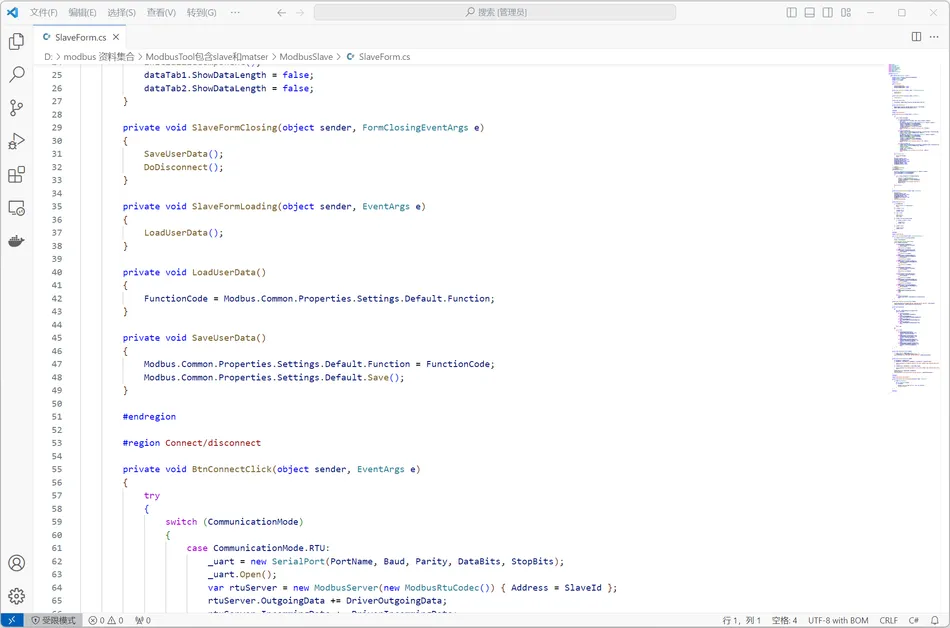The height and width of the screenshot is (628, 950).
Task: Open editor More Actions ellipsis
Action: pyautogui.click(x=934, y=37)
